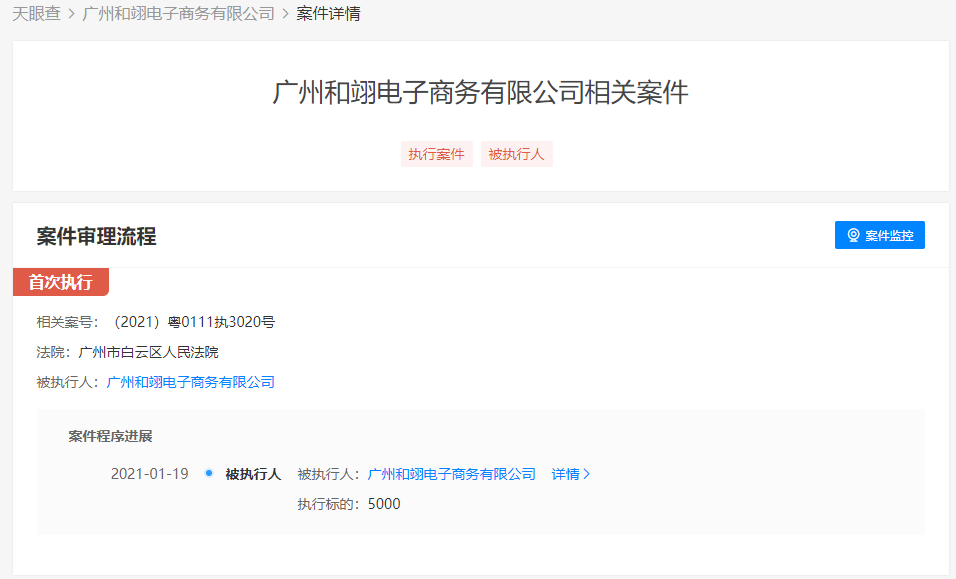Screen dimensions: 956x579
Task: Open the 天眼查 breadcrumb link
Action: 37,13
